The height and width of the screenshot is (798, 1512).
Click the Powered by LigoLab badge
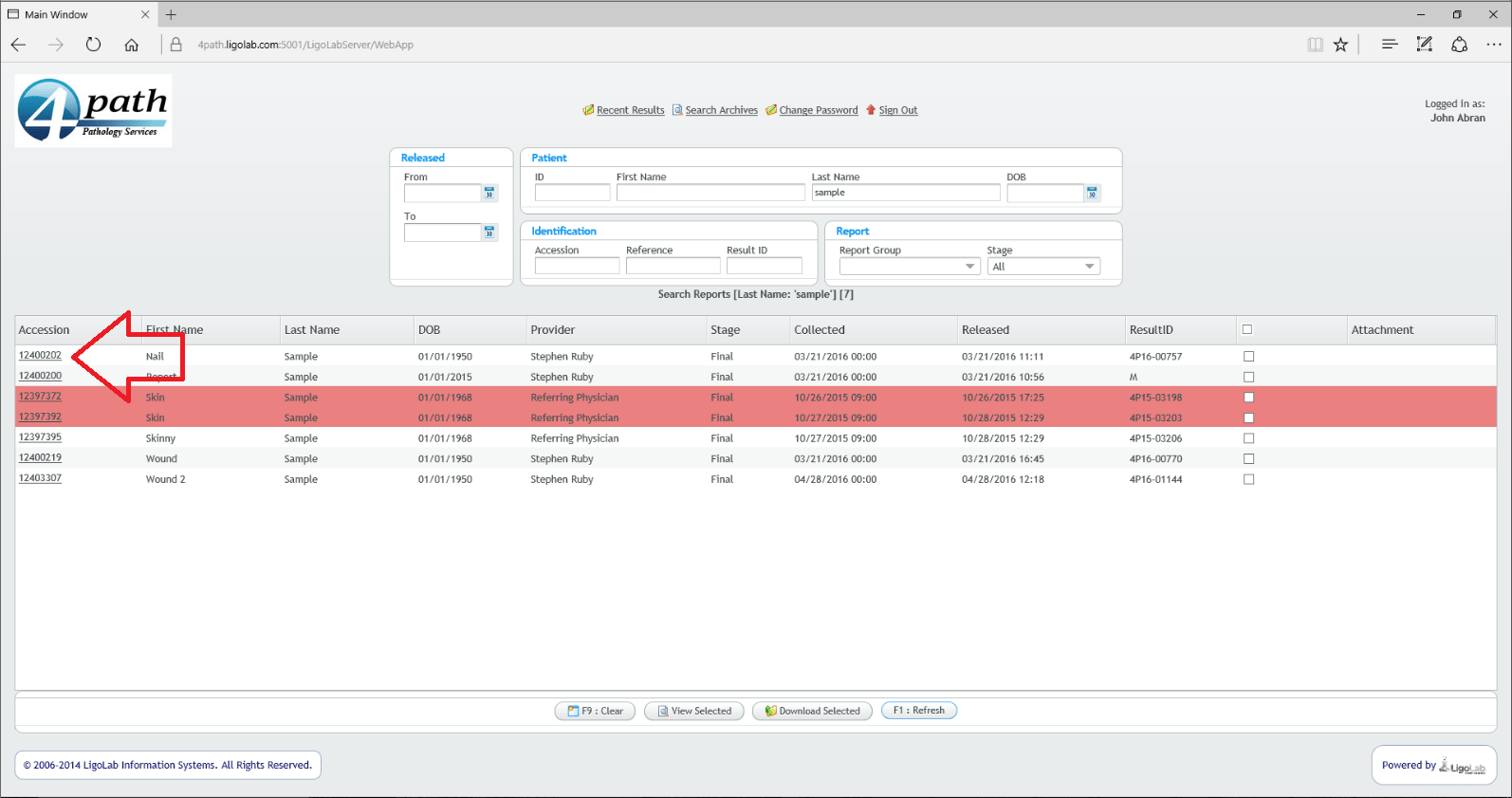click(1433, 766)
